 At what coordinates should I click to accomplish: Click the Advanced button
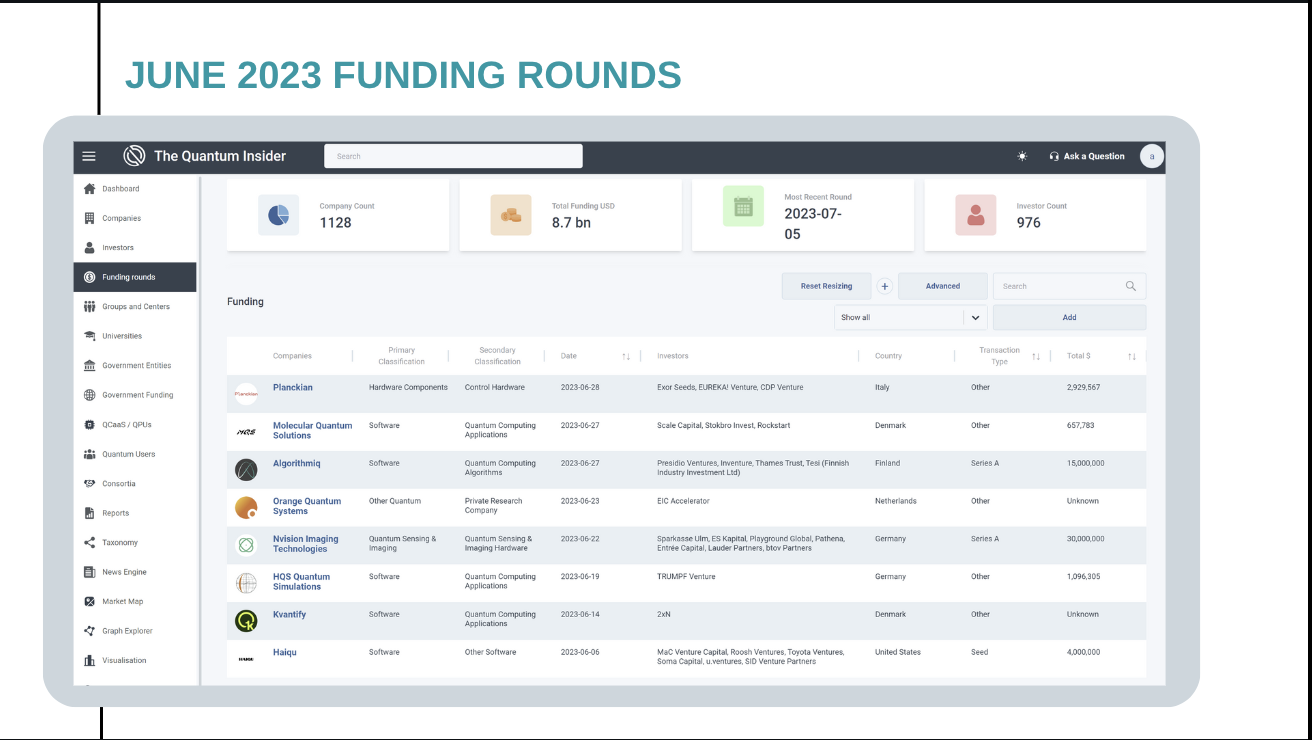click(943, 286)
